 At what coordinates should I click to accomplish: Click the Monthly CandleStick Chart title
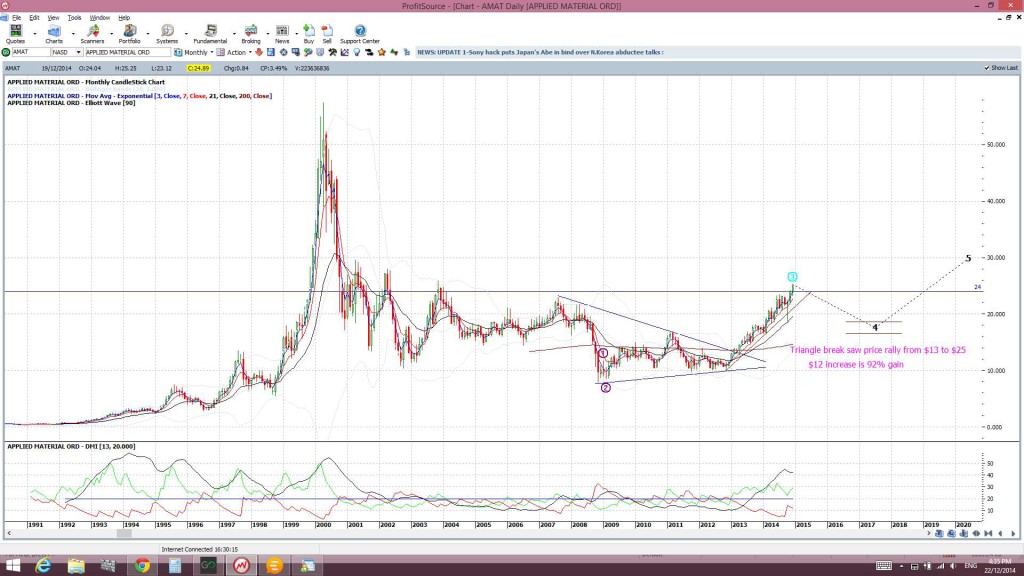tap(86, 82)
